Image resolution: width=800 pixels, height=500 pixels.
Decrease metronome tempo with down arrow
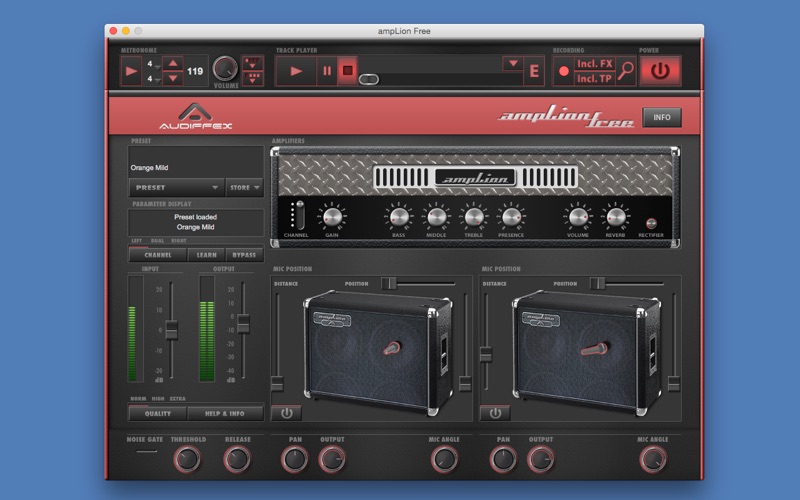click(x=172, y=78)
